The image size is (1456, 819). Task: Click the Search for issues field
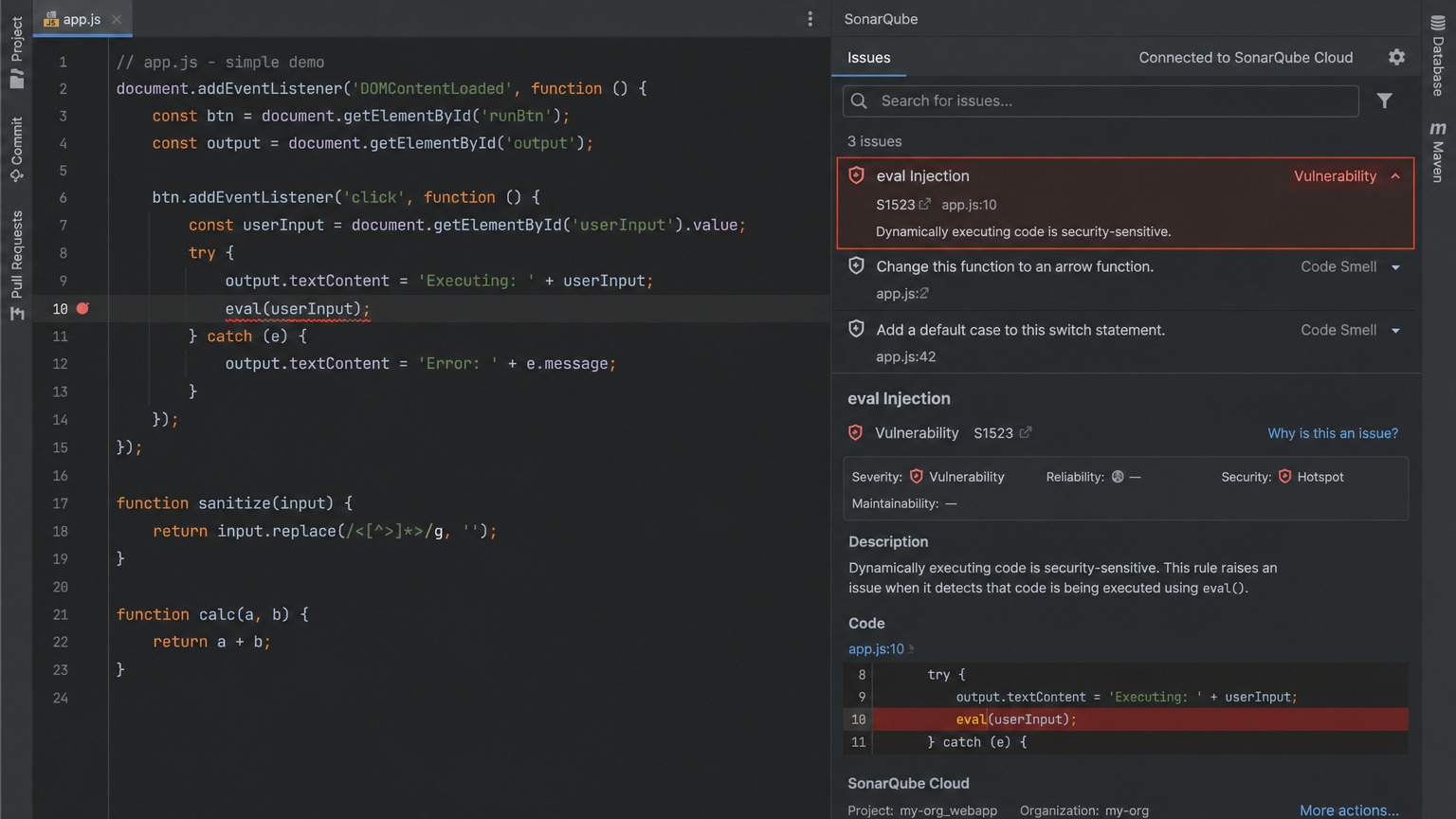1101,100
